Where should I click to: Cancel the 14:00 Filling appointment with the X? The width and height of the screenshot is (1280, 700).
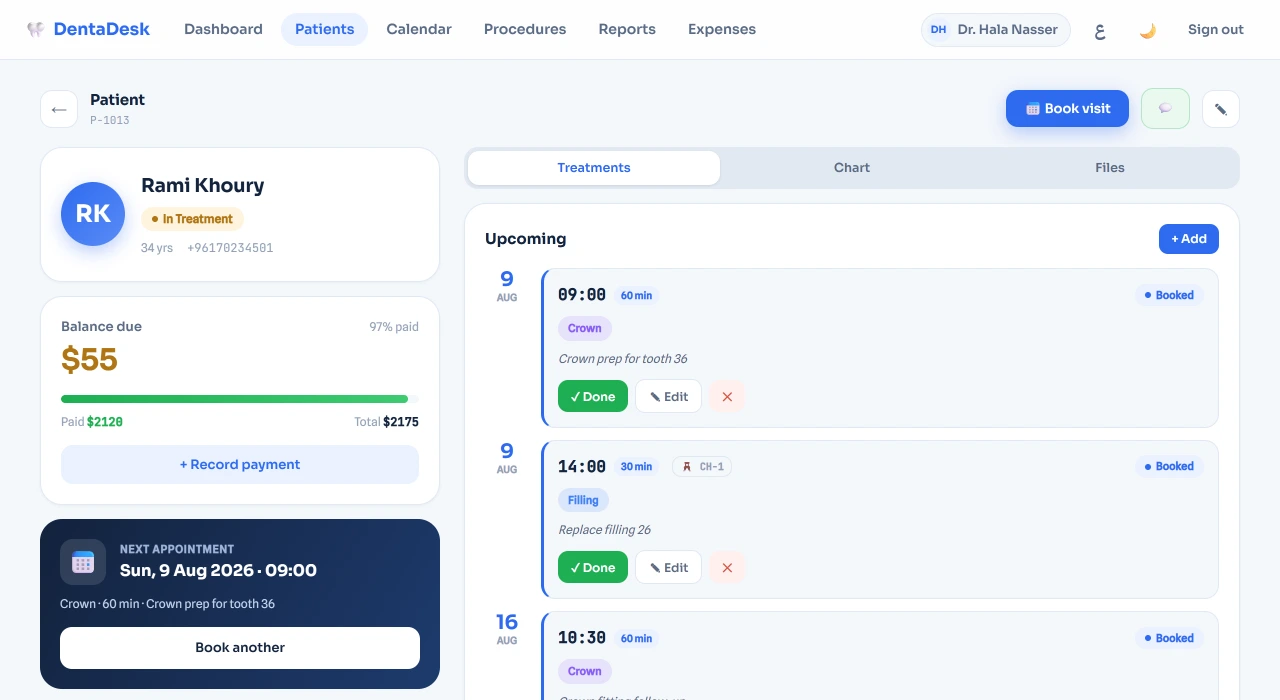click(727, 567)
